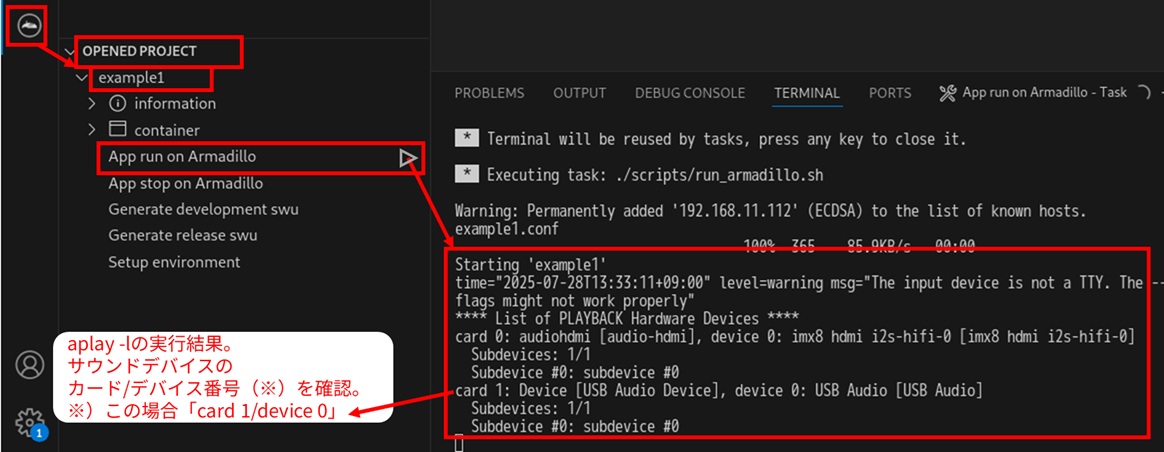Click Generate release swu
Screen dimensions: 1164x452
pyautogui.click(x=183, y=235)
